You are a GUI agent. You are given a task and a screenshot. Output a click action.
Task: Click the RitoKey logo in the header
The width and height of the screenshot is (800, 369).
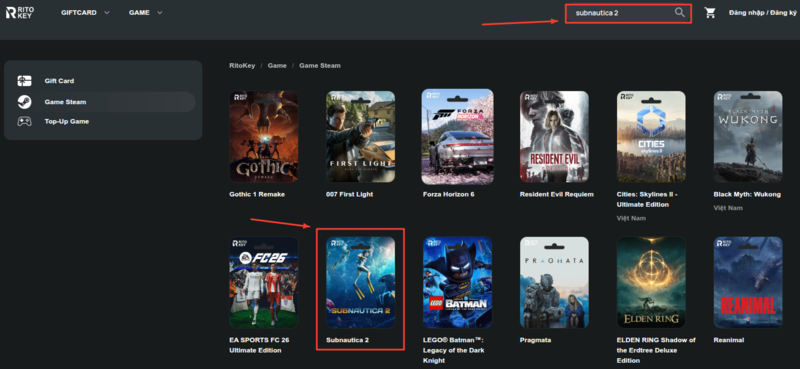pyautogui.click(x=20, y=12)
